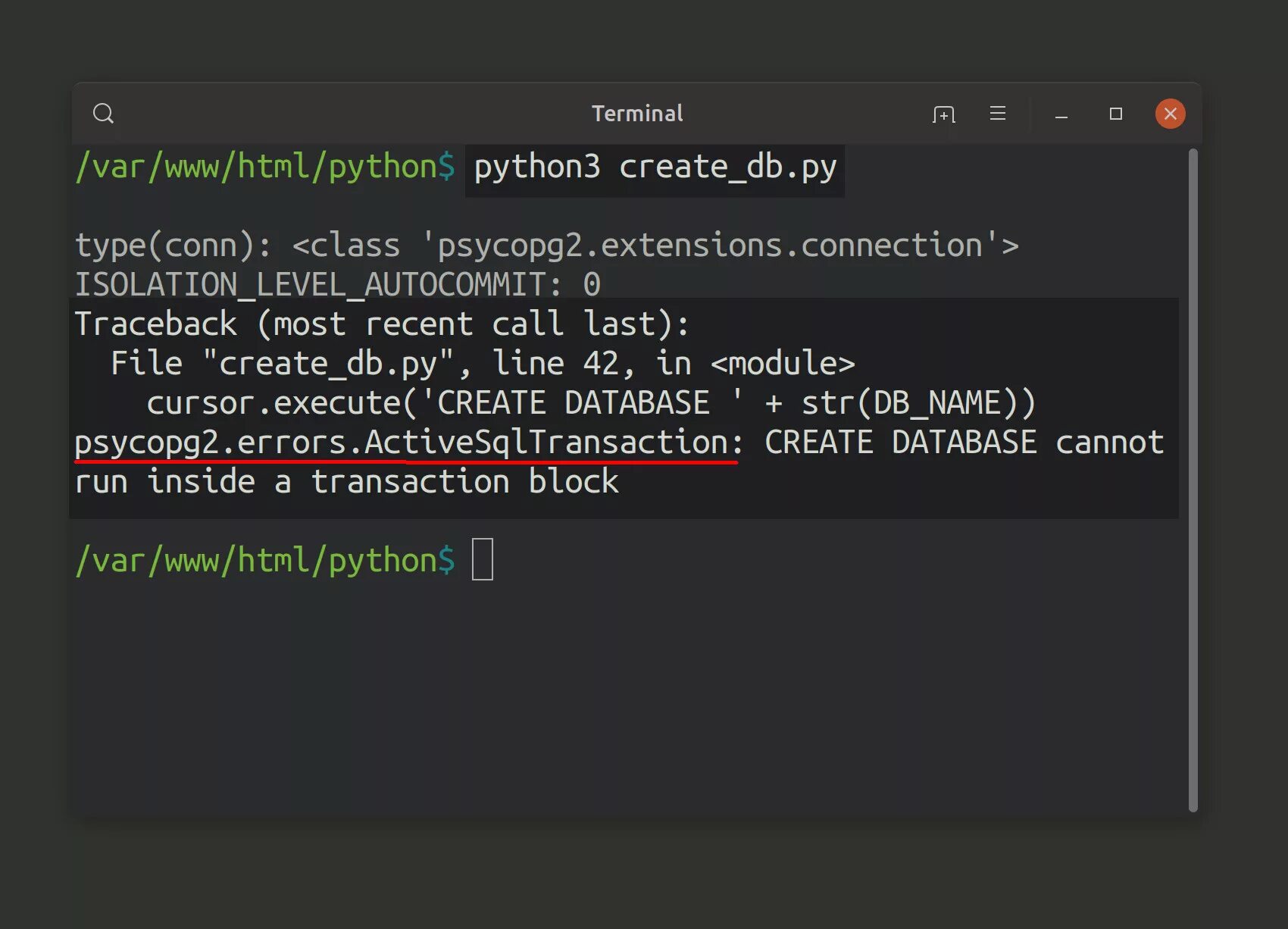Click the first /var/www/html/python$ prompt
The image size is (1288, 929).
point(265,167)
